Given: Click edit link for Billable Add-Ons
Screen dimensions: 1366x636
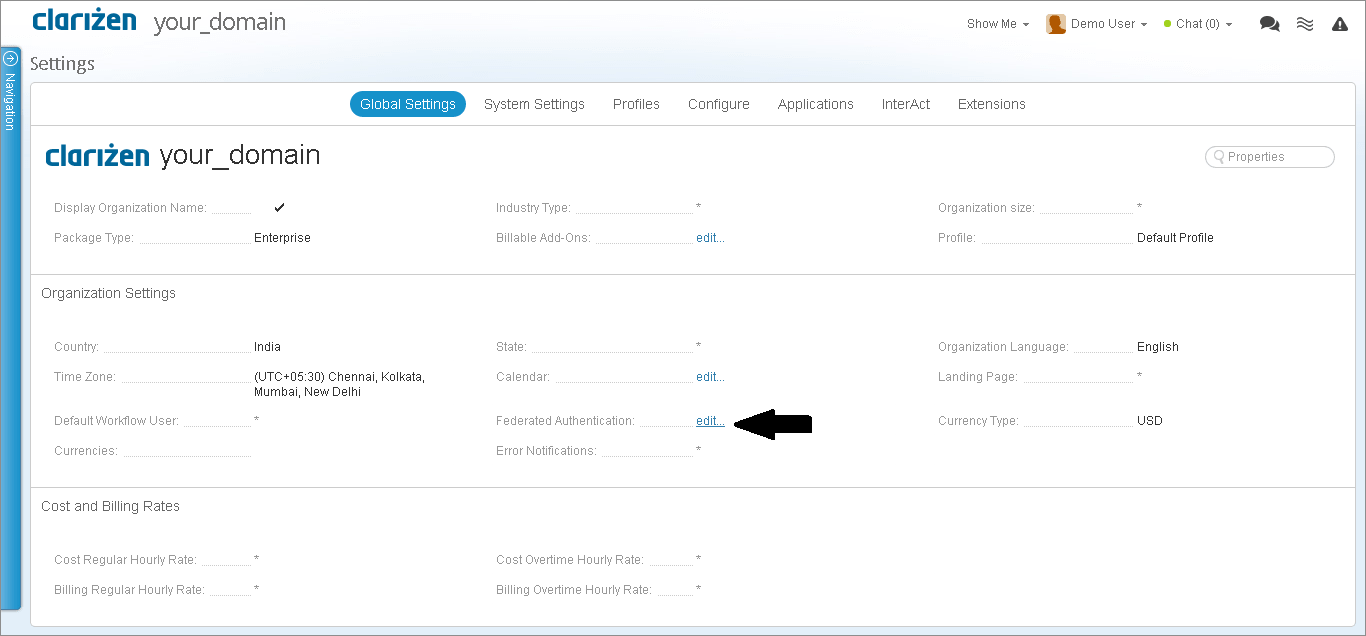Looking at the screenshot, I should click(x=710, y=238).
